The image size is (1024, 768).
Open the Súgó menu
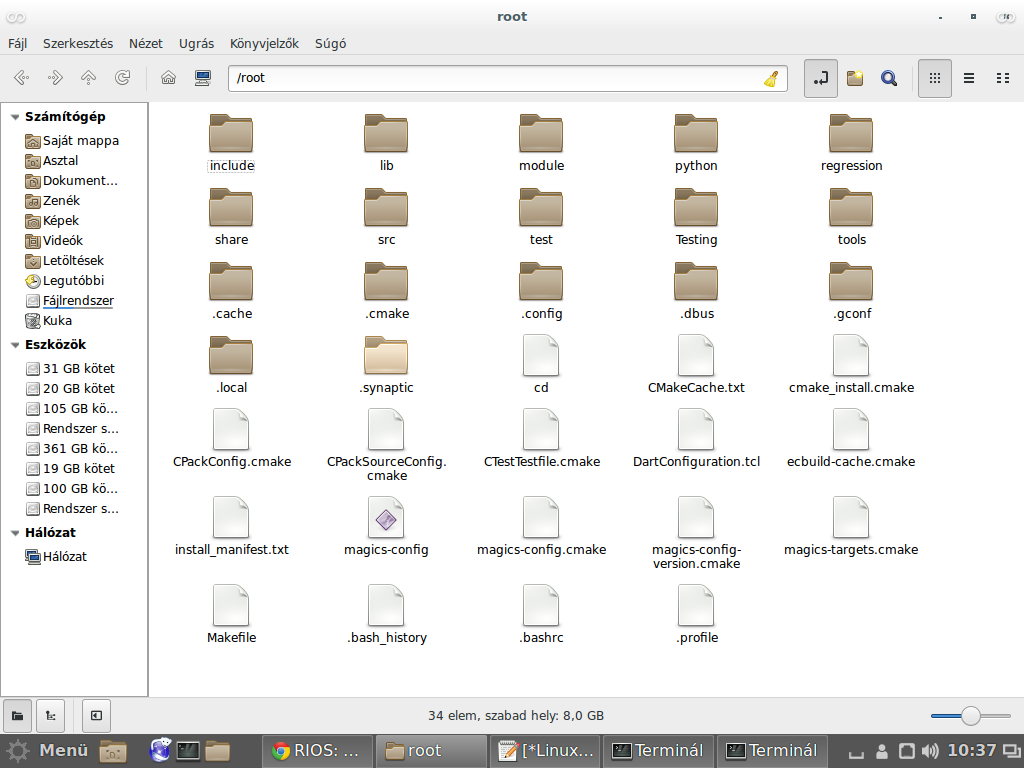(330, 43)
